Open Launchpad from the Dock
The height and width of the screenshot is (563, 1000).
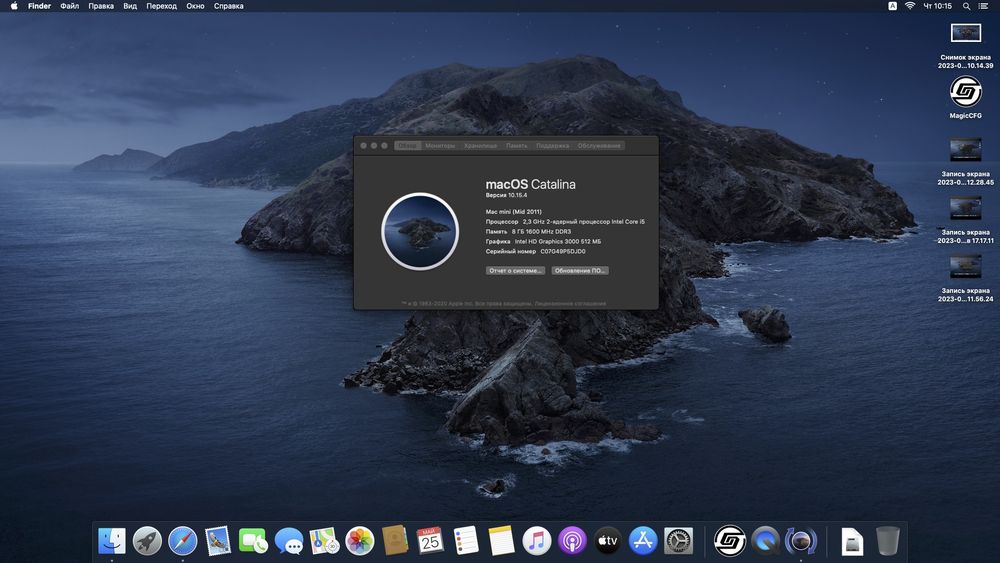[147, 541]
